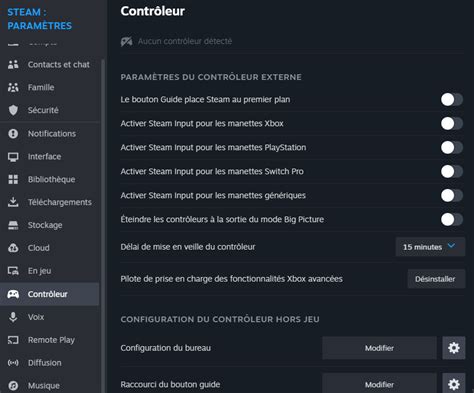This screenshot has width=474, height=393.
Task: Open the Bibliothèque settings section
Action: (50, 179)
